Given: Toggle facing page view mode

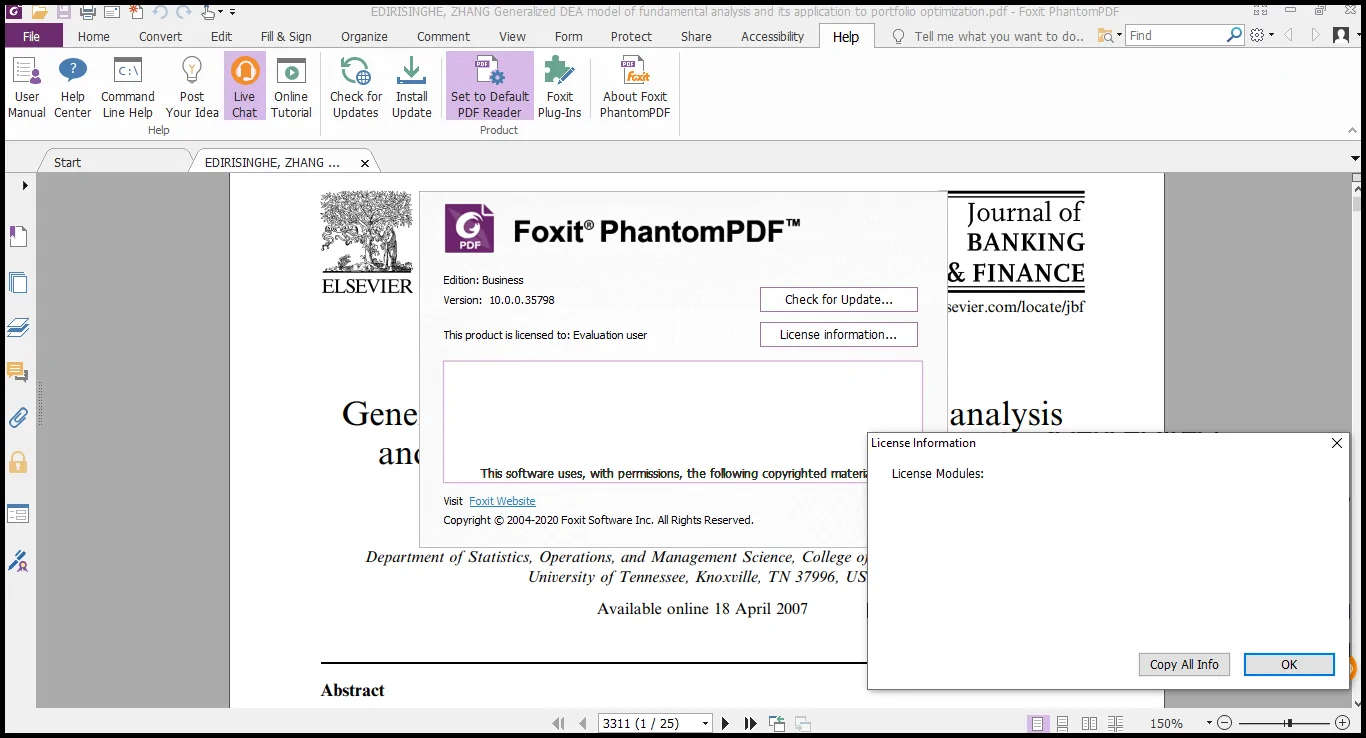Looking at the screenshot, I should [x=1088, y=722].
